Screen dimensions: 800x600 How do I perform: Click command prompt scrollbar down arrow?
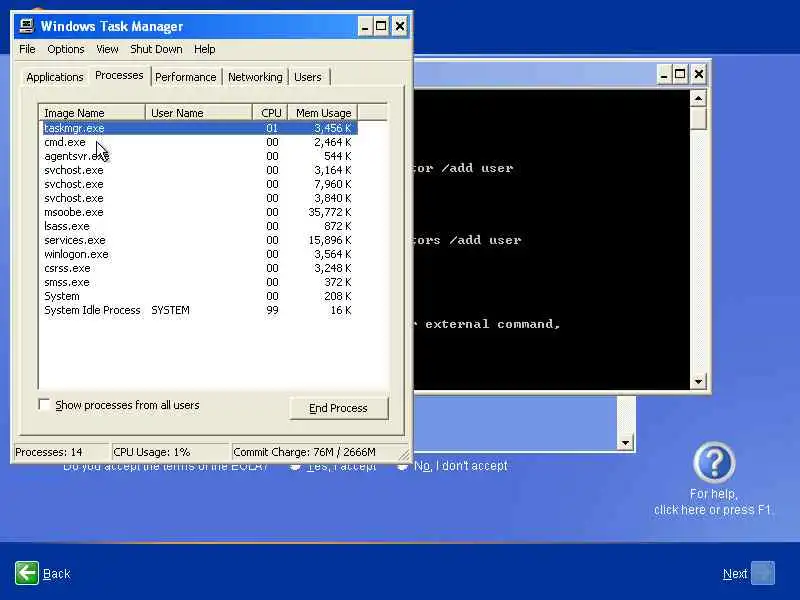[698, 381]
